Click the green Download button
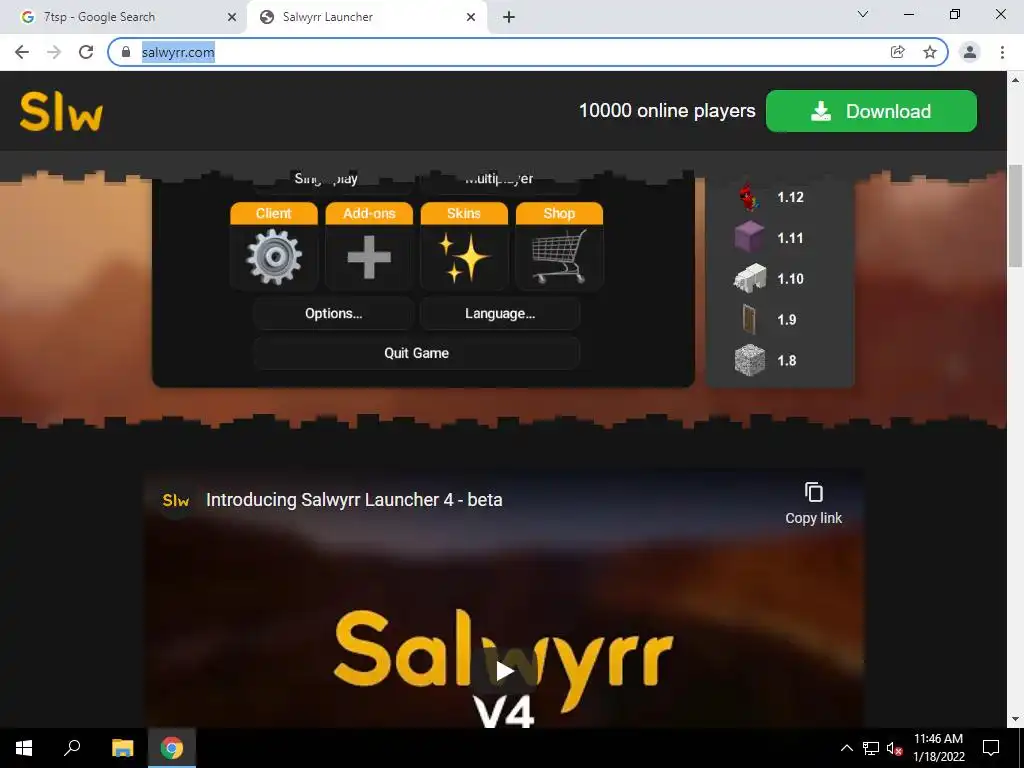 click(x=871, y=111)
